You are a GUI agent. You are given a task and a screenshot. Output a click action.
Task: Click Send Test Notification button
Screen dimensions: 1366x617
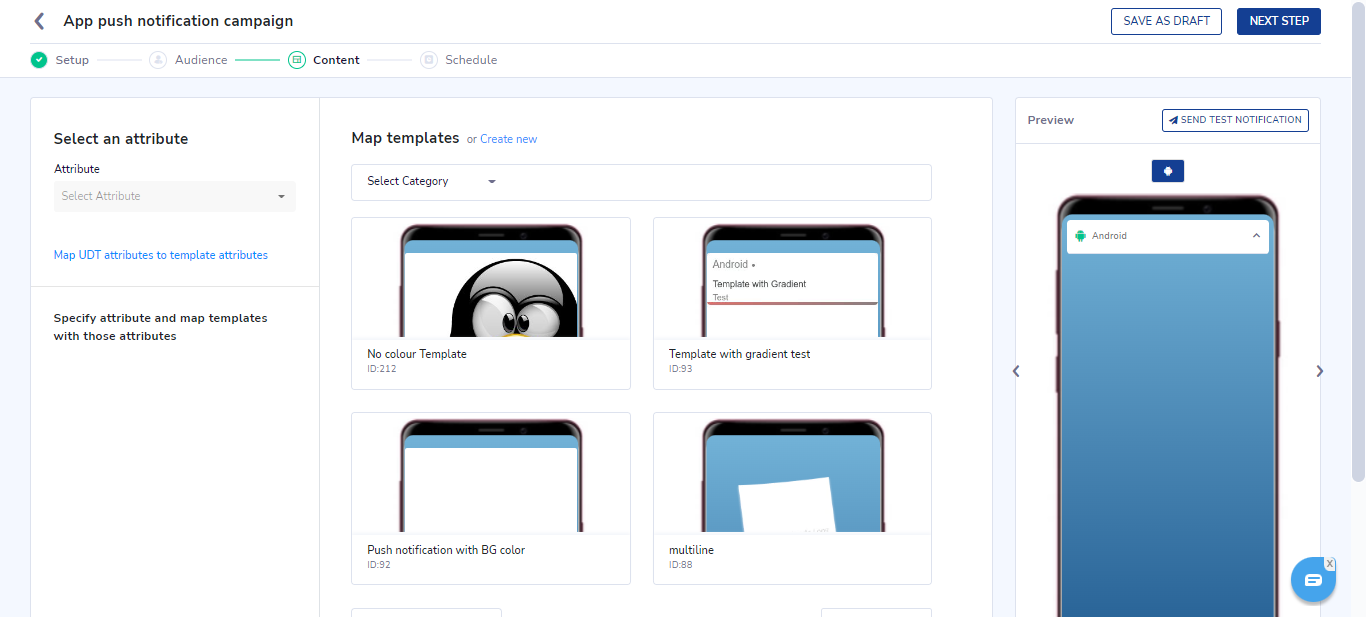1235,120
